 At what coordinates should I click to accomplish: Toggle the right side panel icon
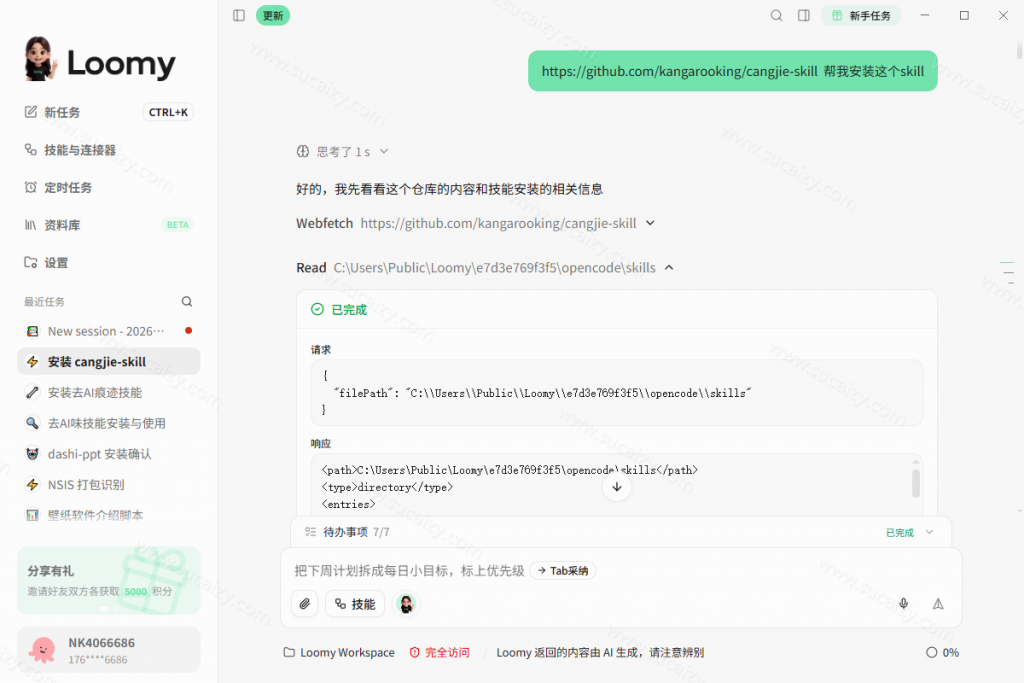tap(804, 16)
